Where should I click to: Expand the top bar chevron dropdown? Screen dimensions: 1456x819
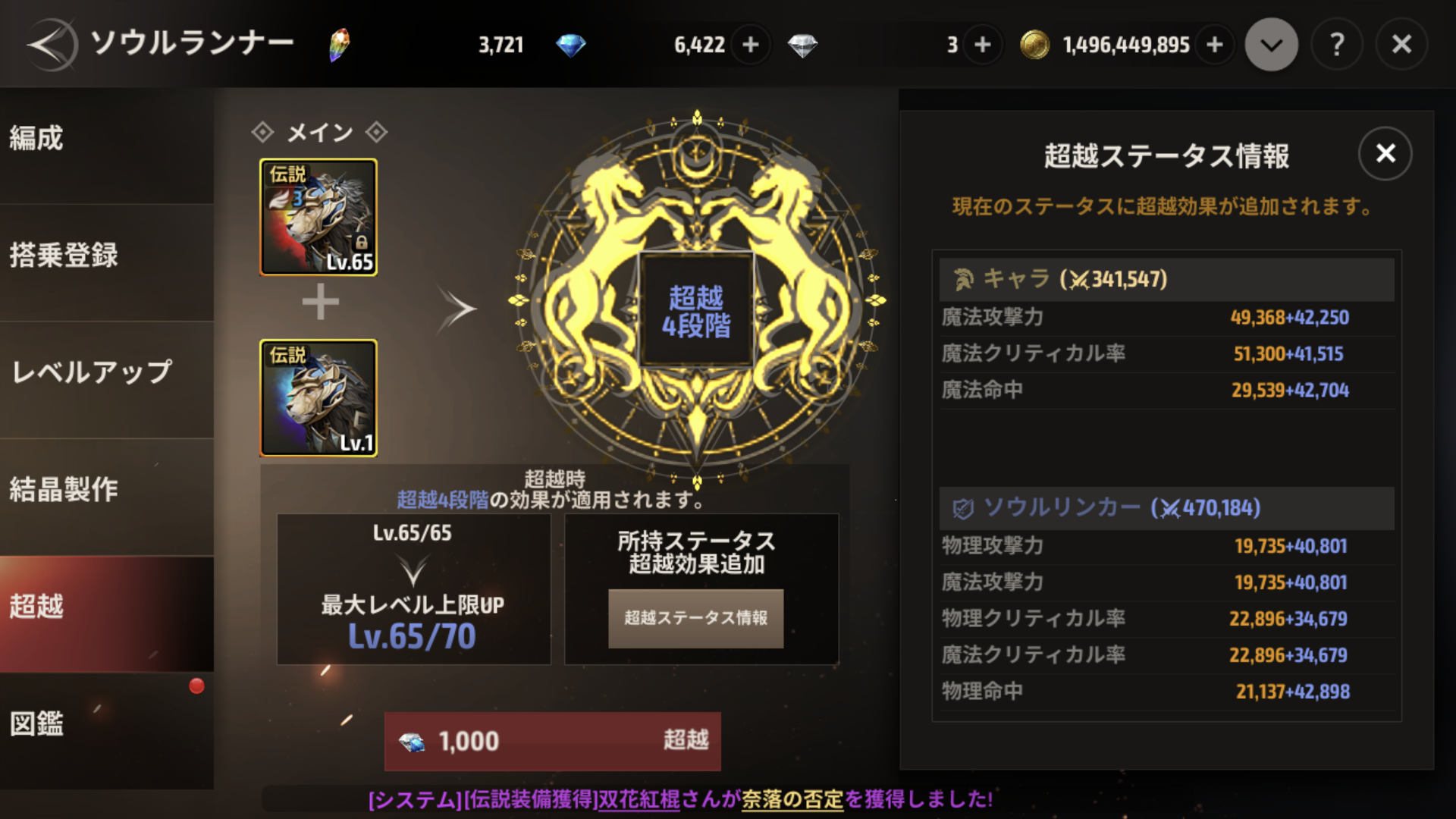(x=1272, y=45)
